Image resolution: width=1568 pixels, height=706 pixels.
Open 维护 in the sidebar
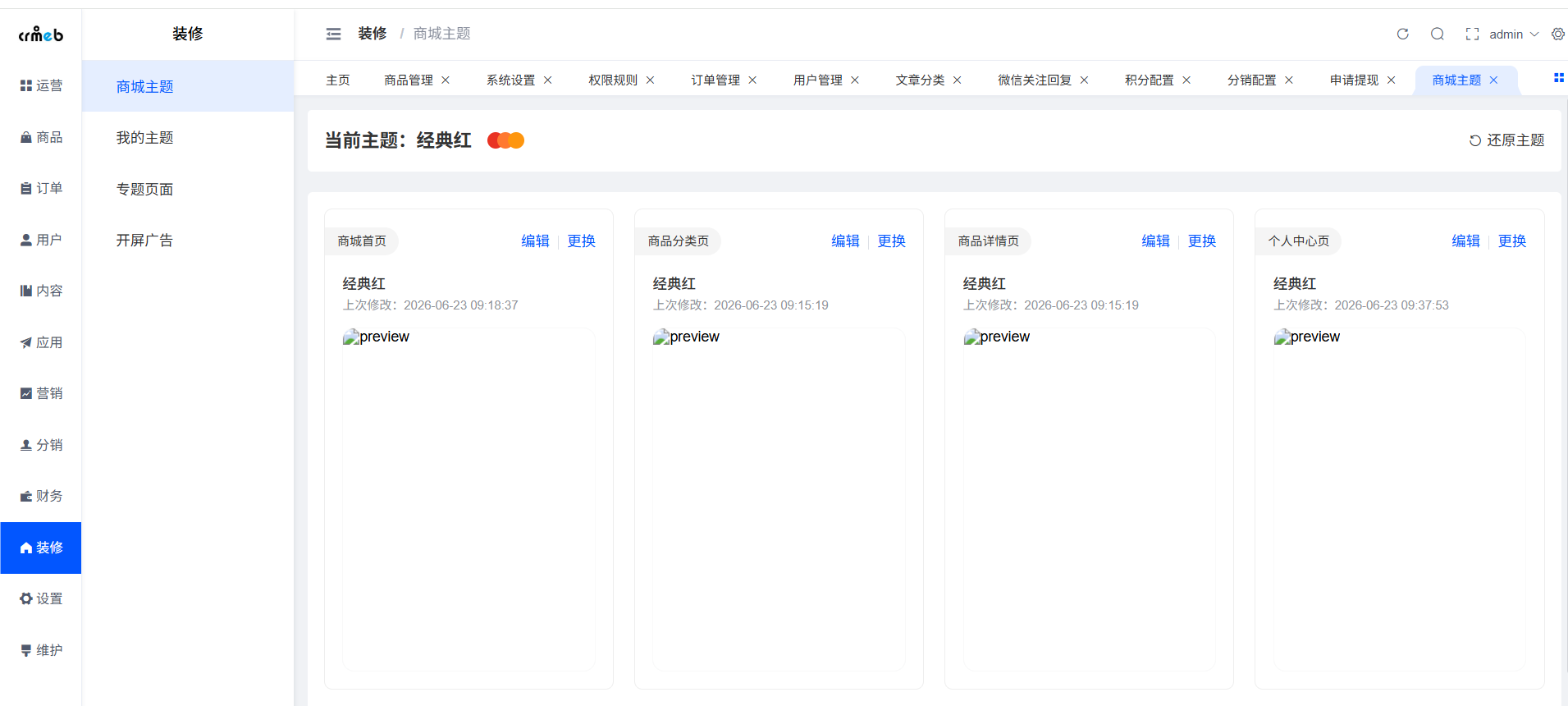(x=41, y=650)
